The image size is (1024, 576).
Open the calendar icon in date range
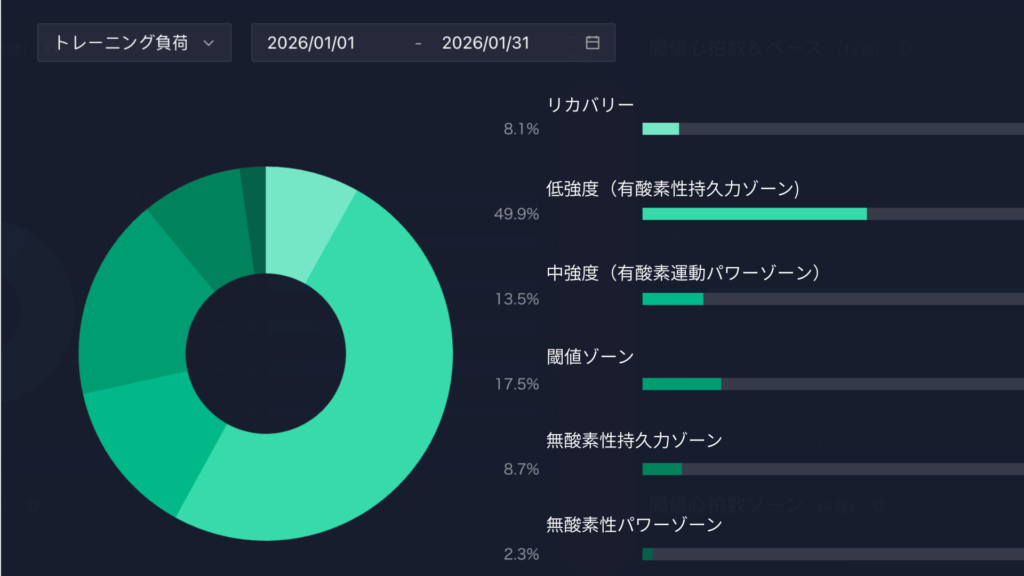coord(592,43)
